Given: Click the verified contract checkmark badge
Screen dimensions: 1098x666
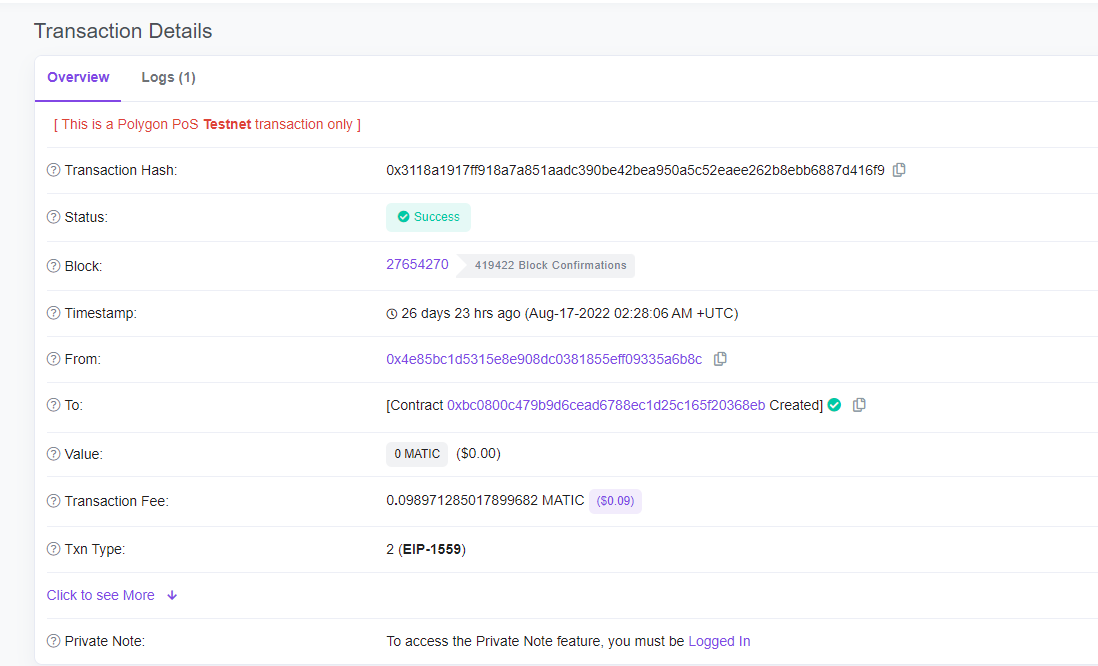Looking at the screenshot, I should click(834, 405).
